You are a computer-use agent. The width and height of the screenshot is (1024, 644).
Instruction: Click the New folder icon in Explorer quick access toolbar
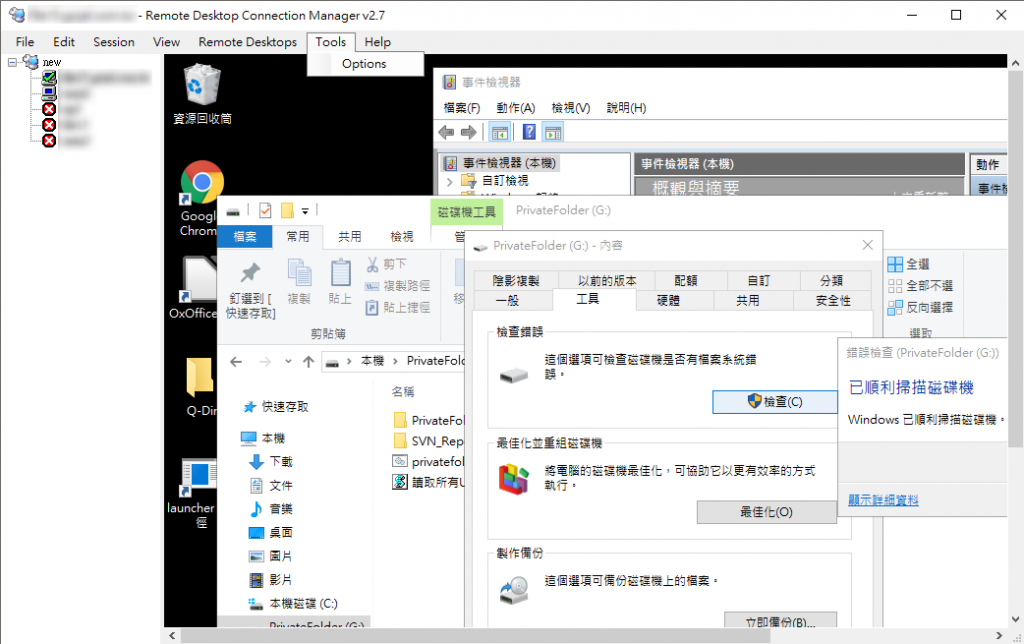(287, 210)
